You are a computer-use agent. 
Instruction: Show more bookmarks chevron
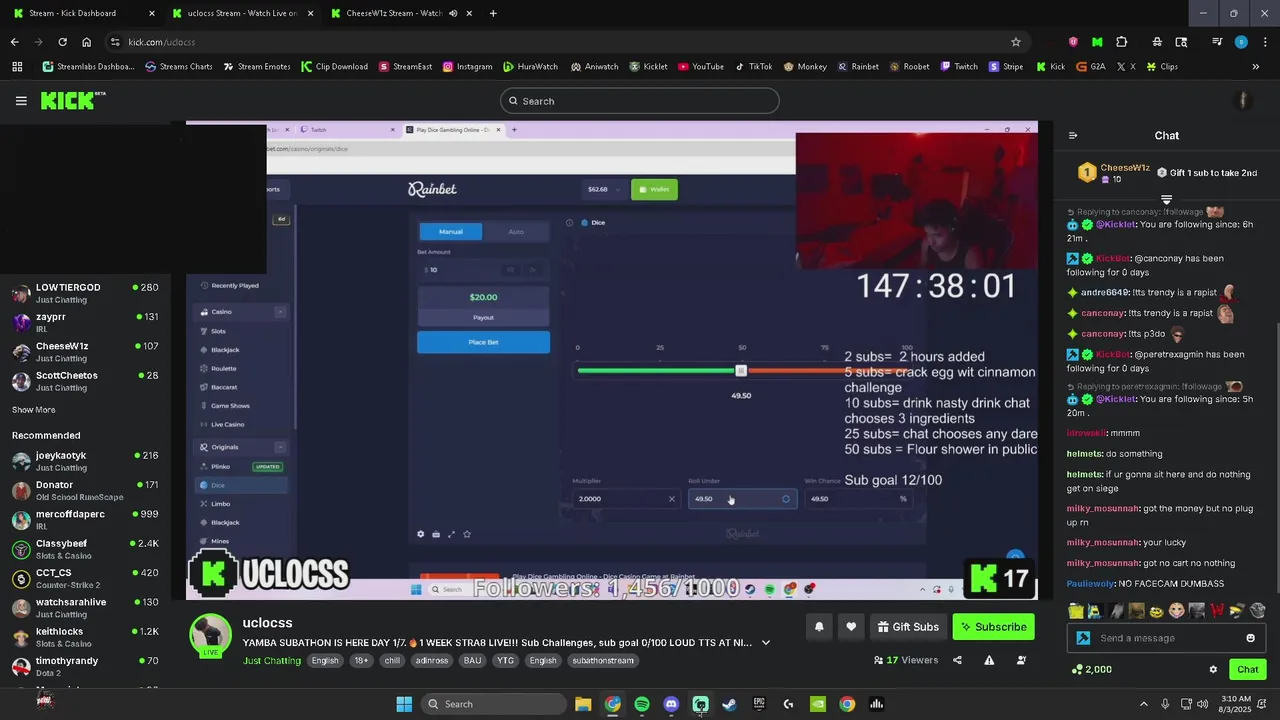(1255, 67)
